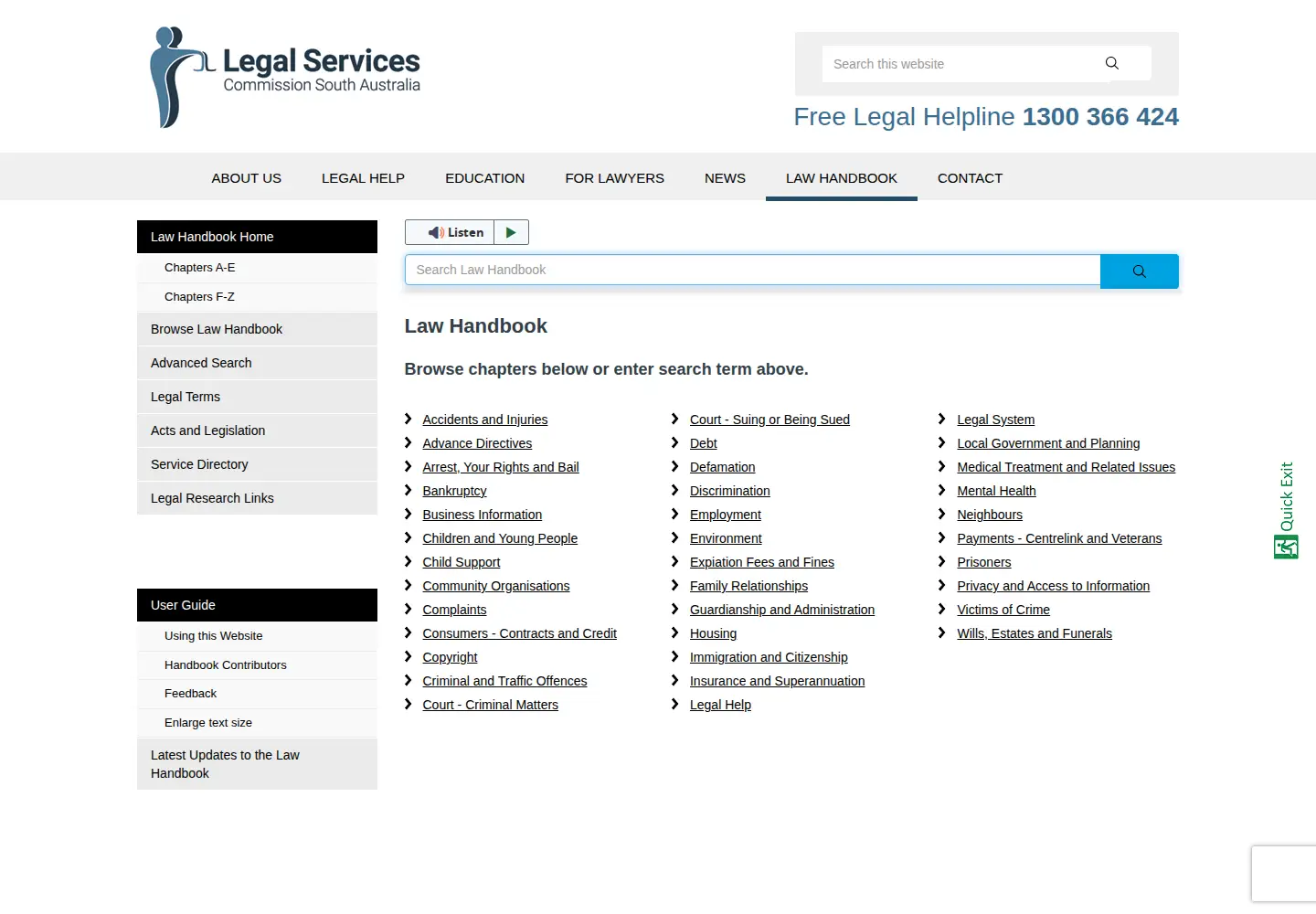The image size is (1316, 914).
Task: Open Wills, Estates and Funerals chapter
Action: tap(1035, 633)
